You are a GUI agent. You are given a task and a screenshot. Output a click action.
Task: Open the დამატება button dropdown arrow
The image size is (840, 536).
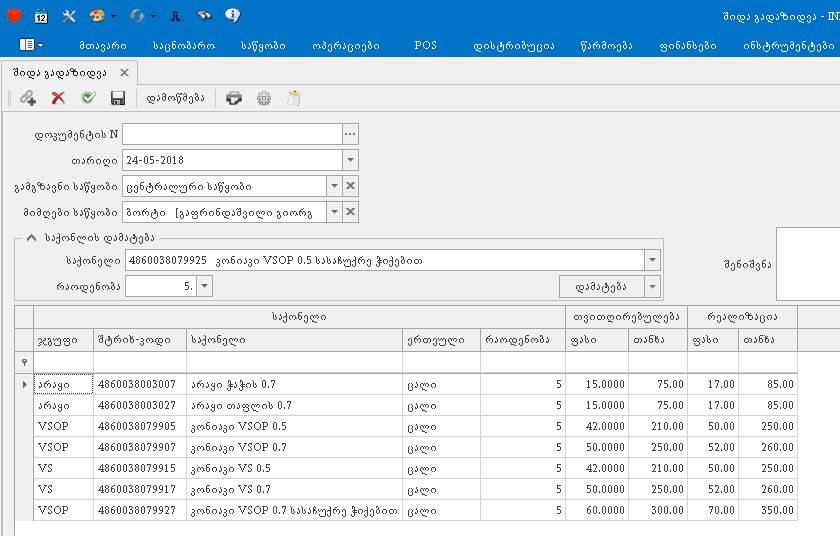(652, 286)
